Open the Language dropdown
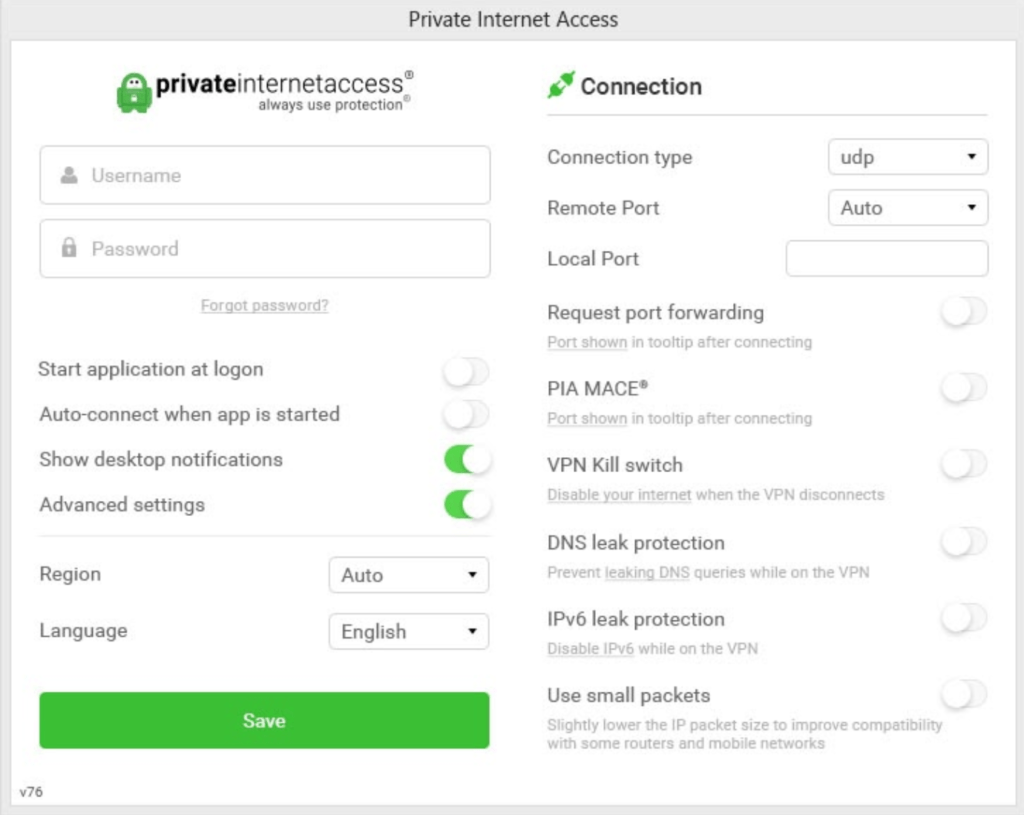1024x815 pixels. point(408,631)
